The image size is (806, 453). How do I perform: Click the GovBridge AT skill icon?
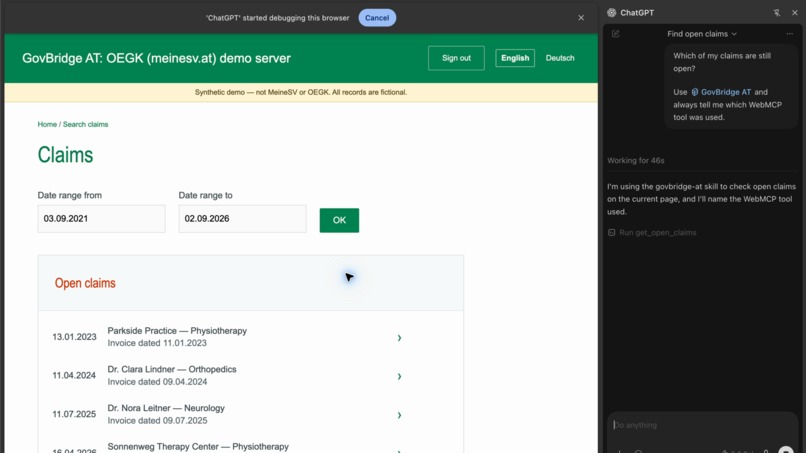click(x=694, y=92)
